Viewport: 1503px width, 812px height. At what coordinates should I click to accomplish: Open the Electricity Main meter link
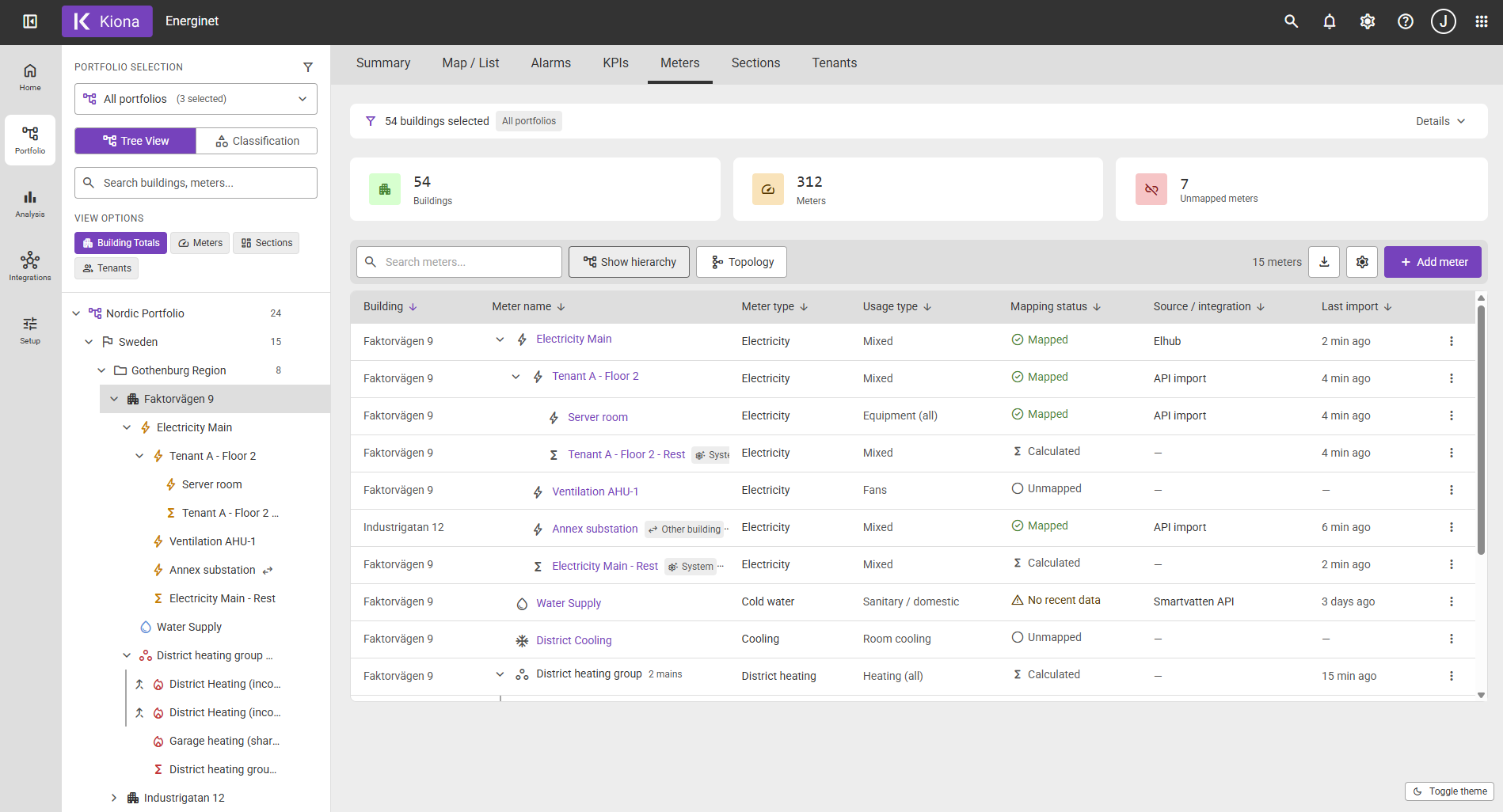click(573, 339)
